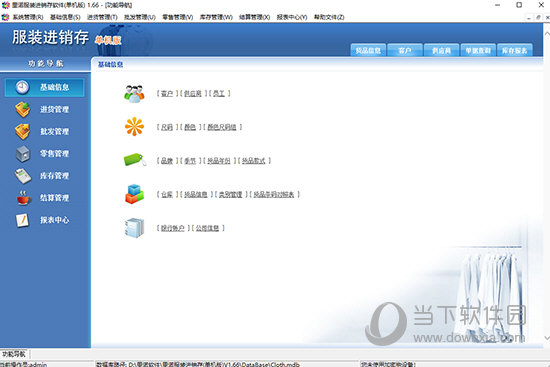The image size is (550, 367).
Task: Click the notepad icon beside 报表中心
Action: (22, 220)
